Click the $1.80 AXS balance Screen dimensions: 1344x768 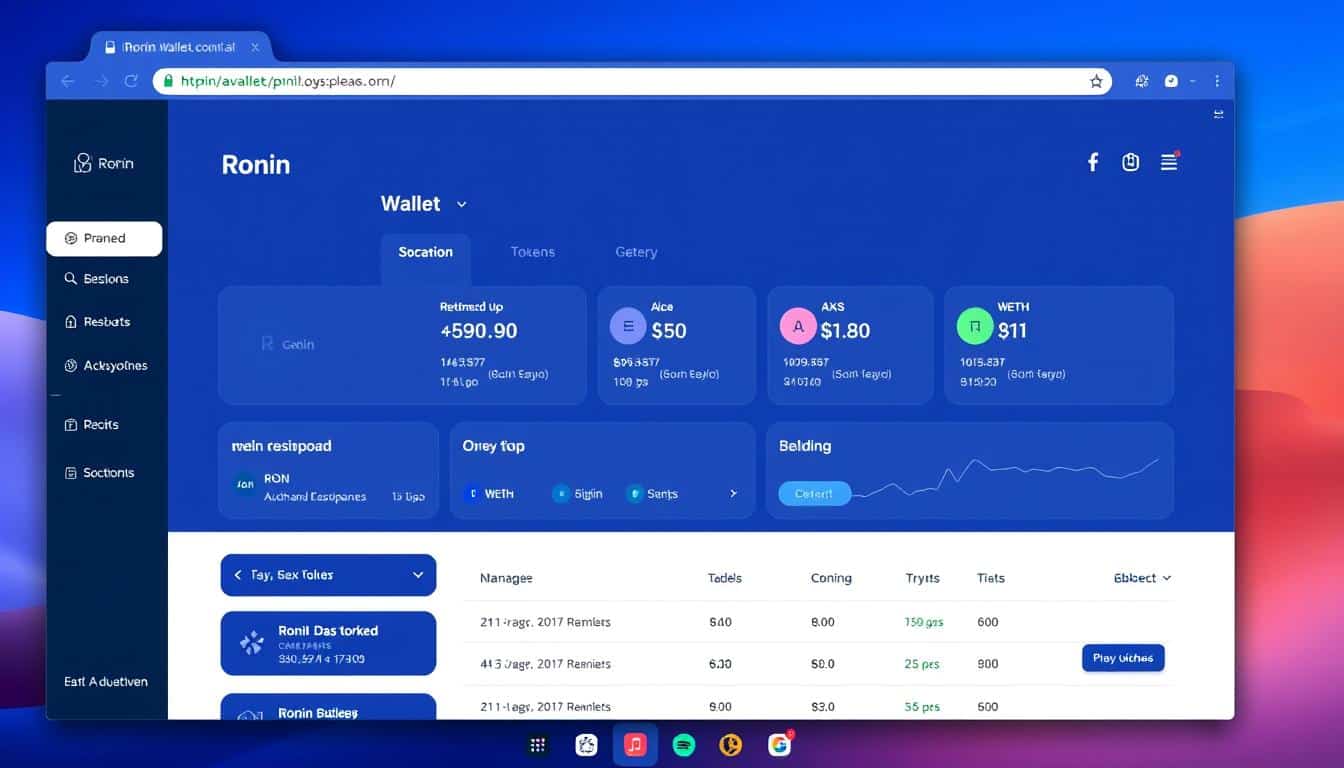coord(845,331)
